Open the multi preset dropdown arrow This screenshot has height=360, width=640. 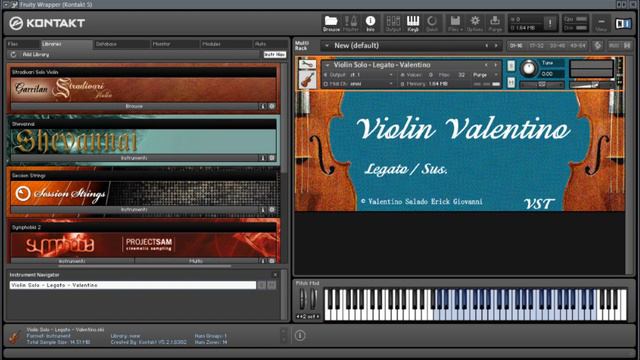(327, 46)
